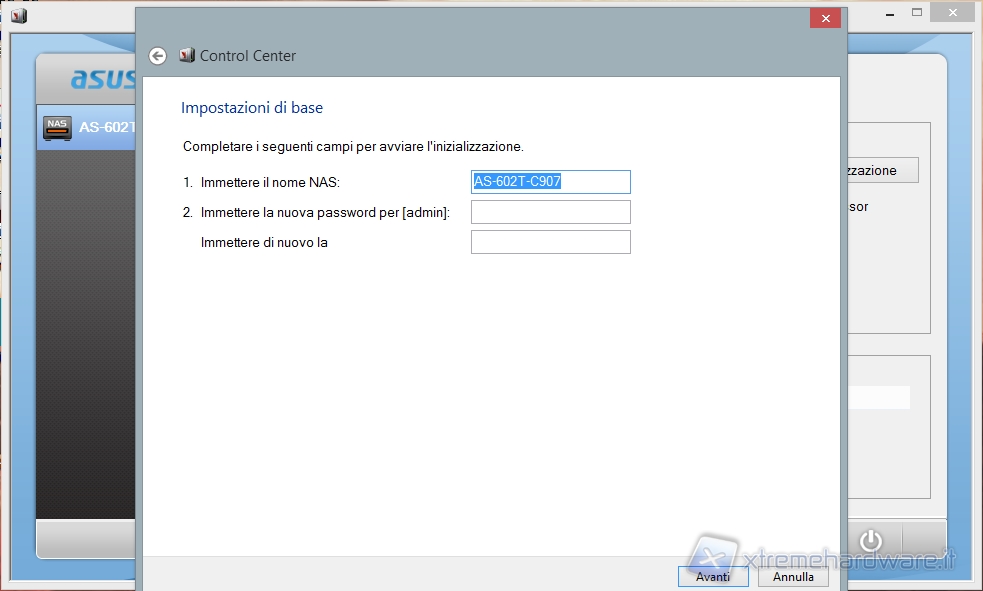Image resolution: width=983 pixels, height=591 pixels.
Task: Close the wizard with the red X button
Action: click(x=825, y=19)
